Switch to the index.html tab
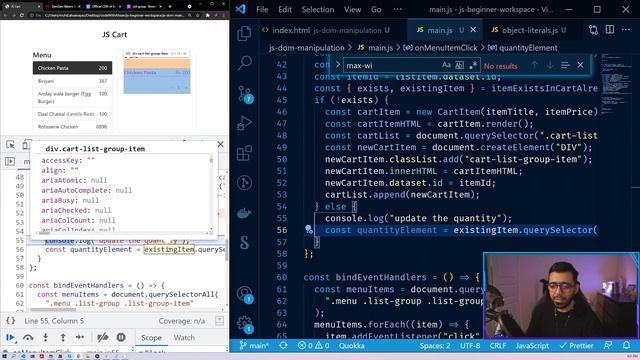 327,30
